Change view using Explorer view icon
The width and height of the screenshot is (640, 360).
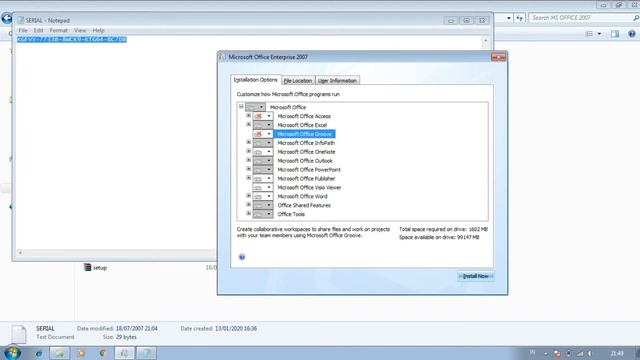[589, 34]
